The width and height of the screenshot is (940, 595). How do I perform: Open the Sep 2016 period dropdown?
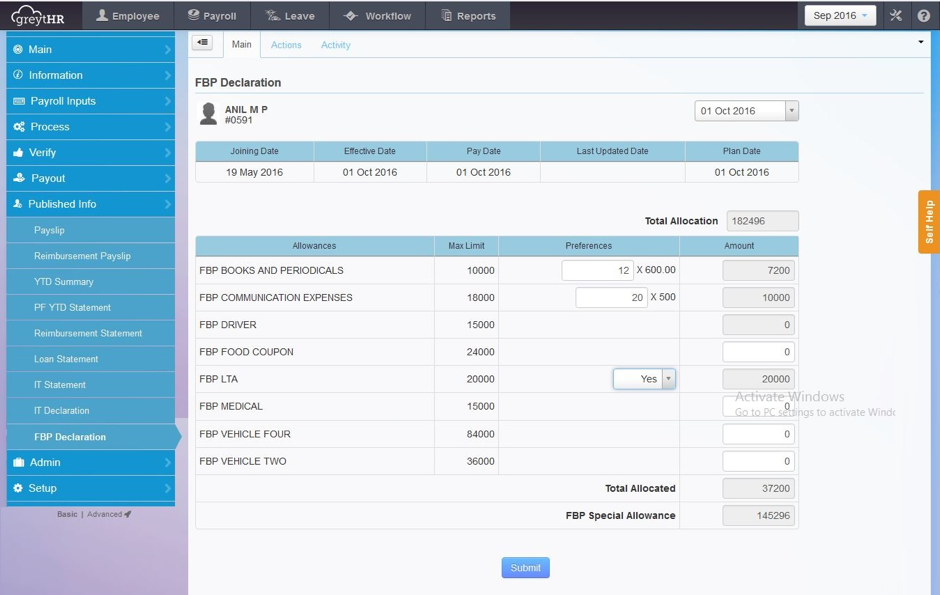tap(840, 16)
